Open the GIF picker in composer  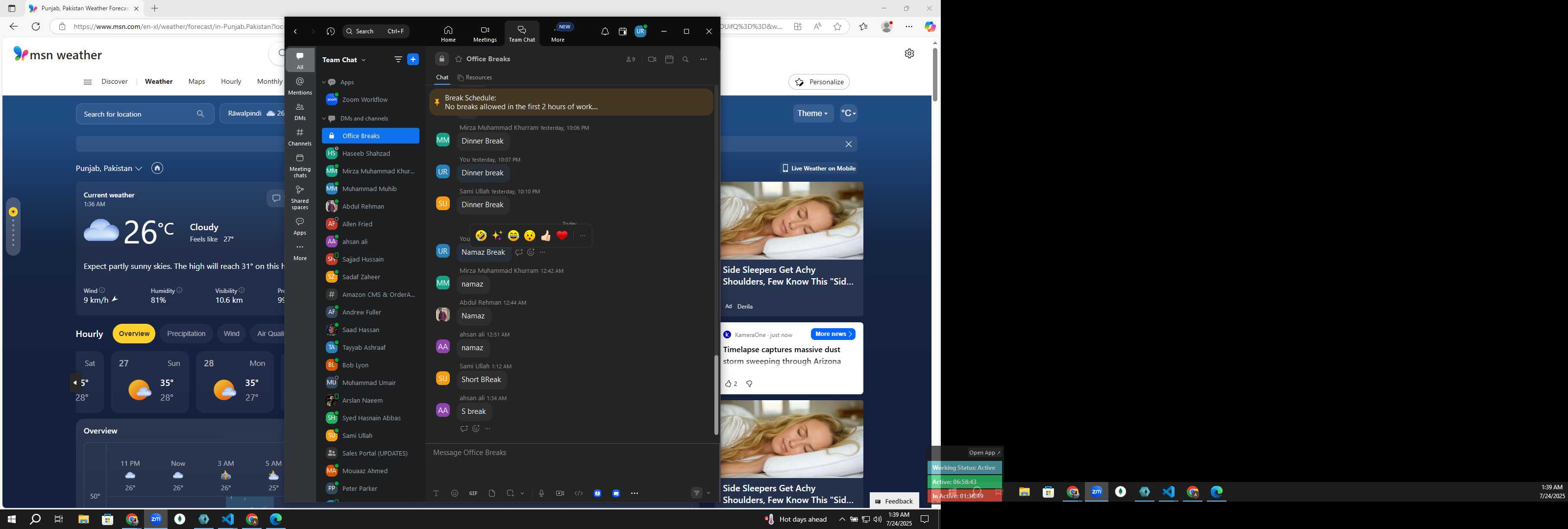(x=473, y=493)
